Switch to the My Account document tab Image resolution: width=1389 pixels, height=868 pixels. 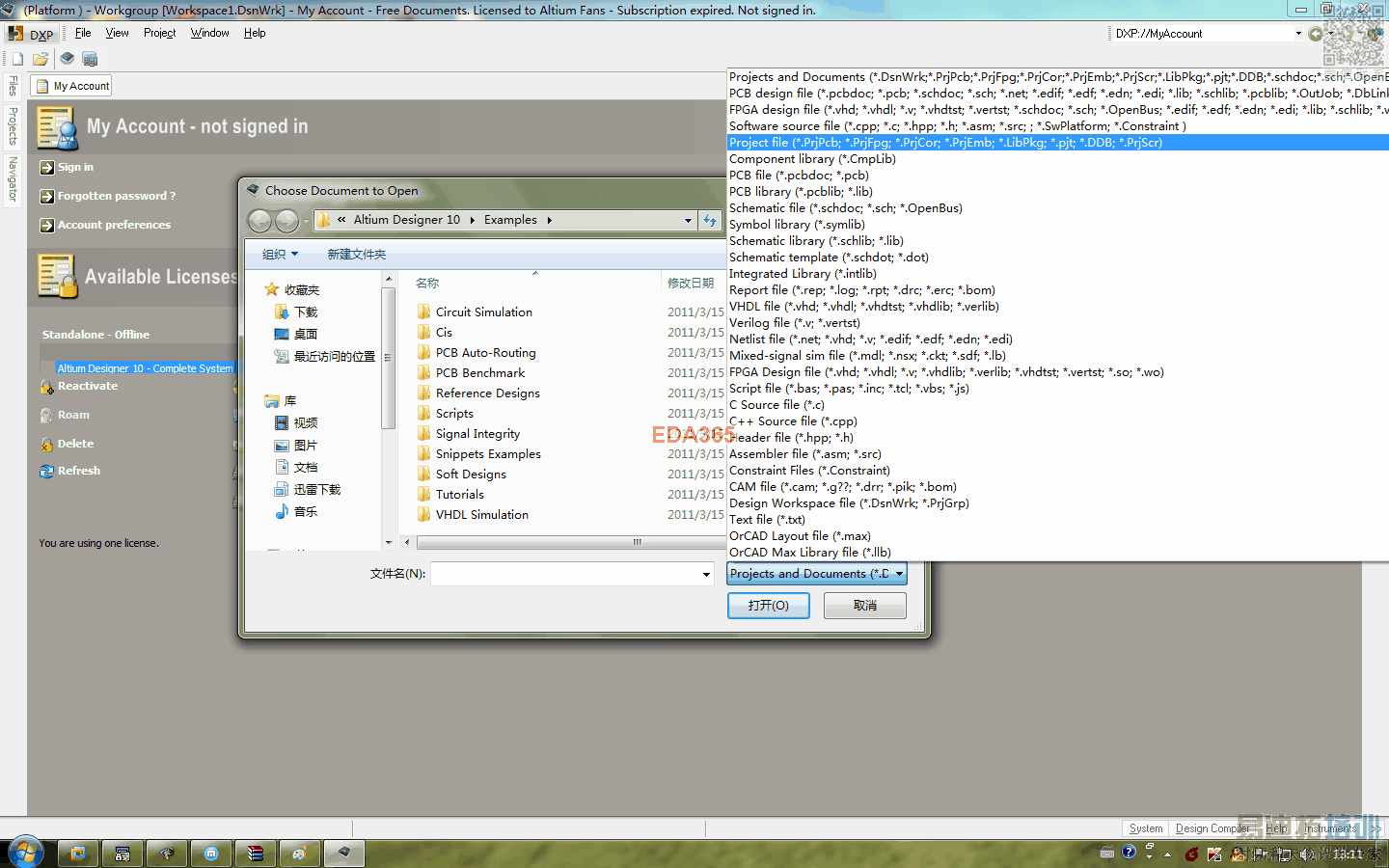(x=72, y=86)
